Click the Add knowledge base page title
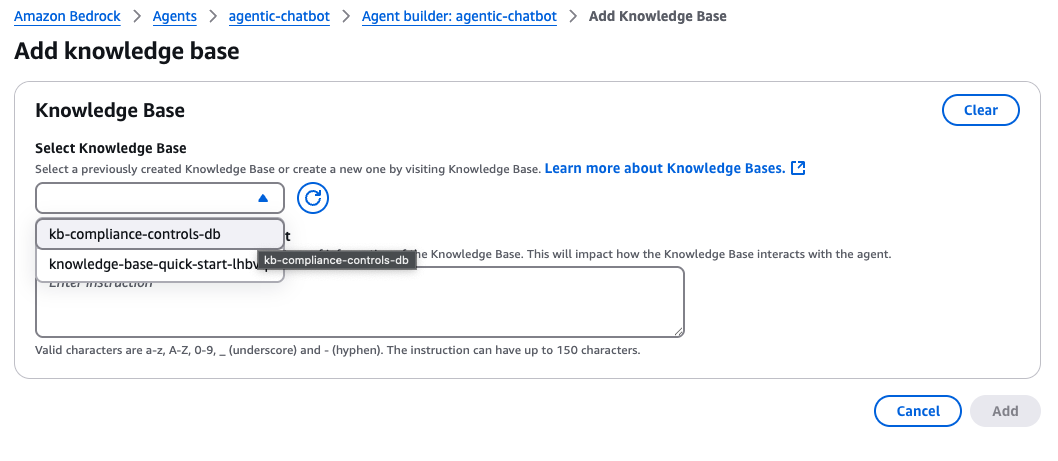 (127, 51)
